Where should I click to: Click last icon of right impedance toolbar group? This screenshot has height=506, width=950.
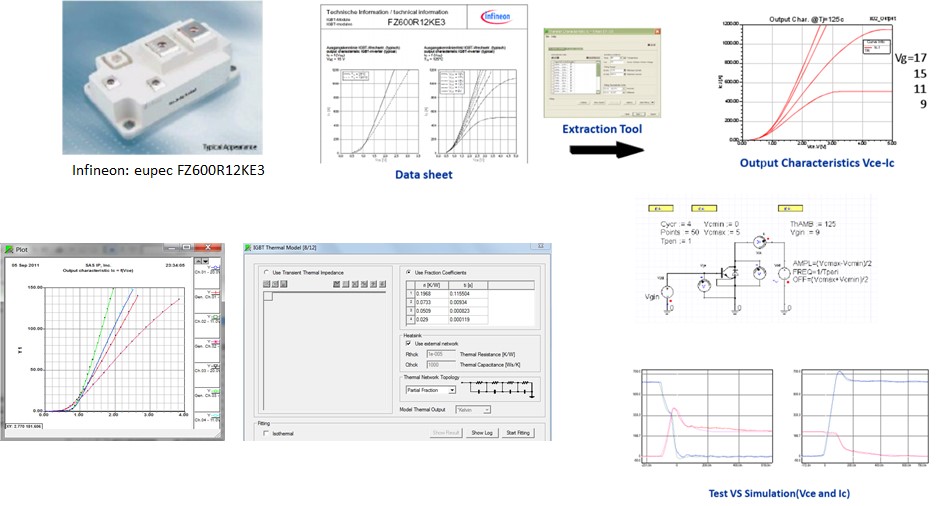point(382,284)
